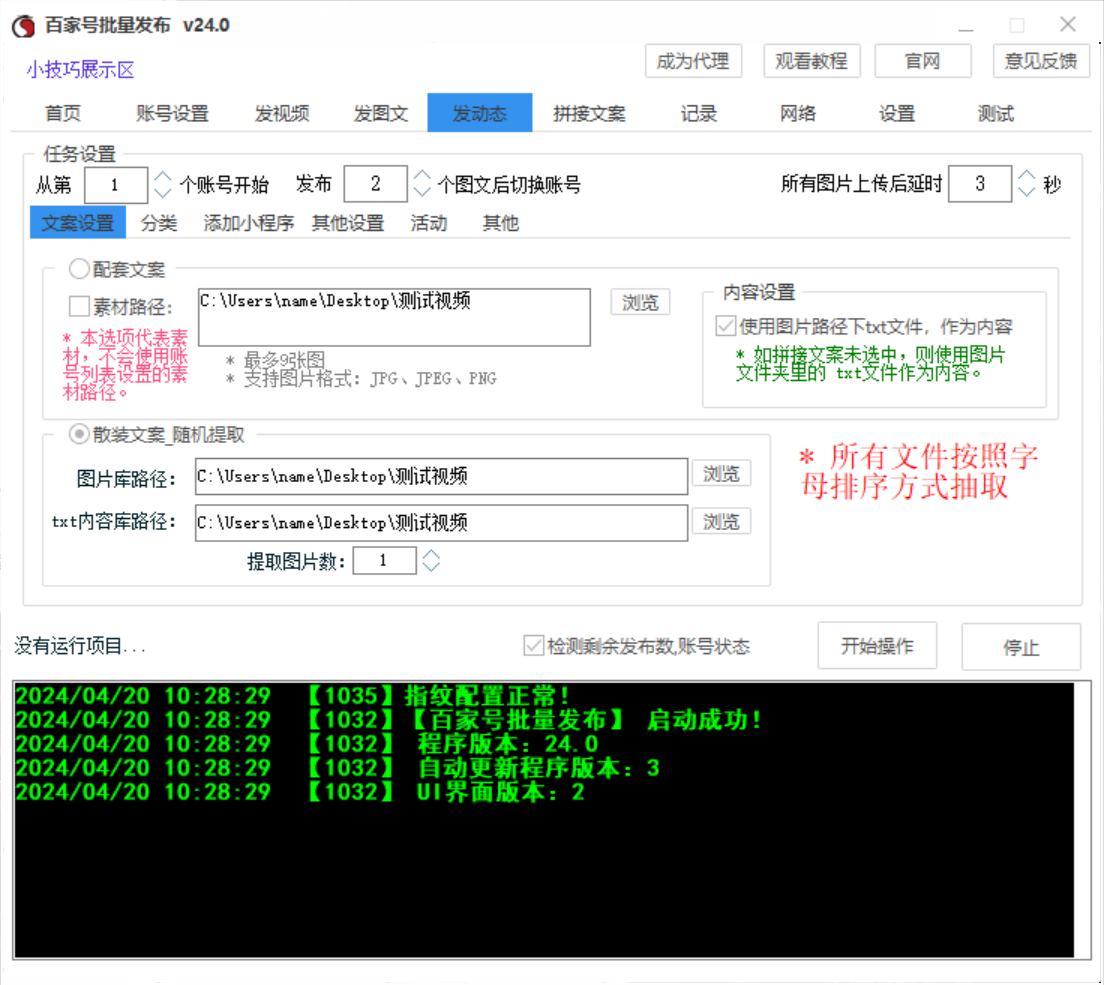The height and width of the screenshot is (985, 1104).
Task: Switch to the 其他设置 sub-tab
Action: coord(348,223)
